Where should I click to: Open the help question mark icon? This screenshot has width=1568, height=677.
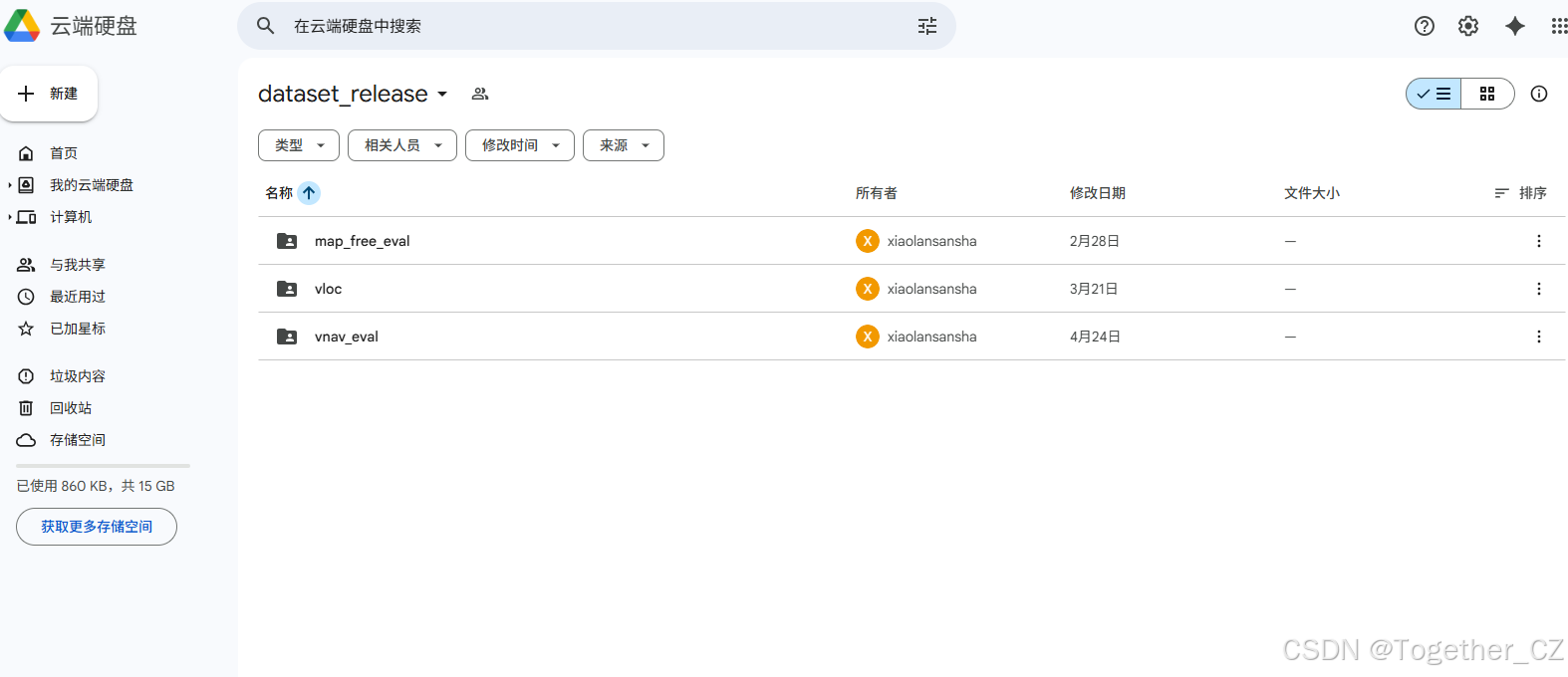pos(1425,26)
